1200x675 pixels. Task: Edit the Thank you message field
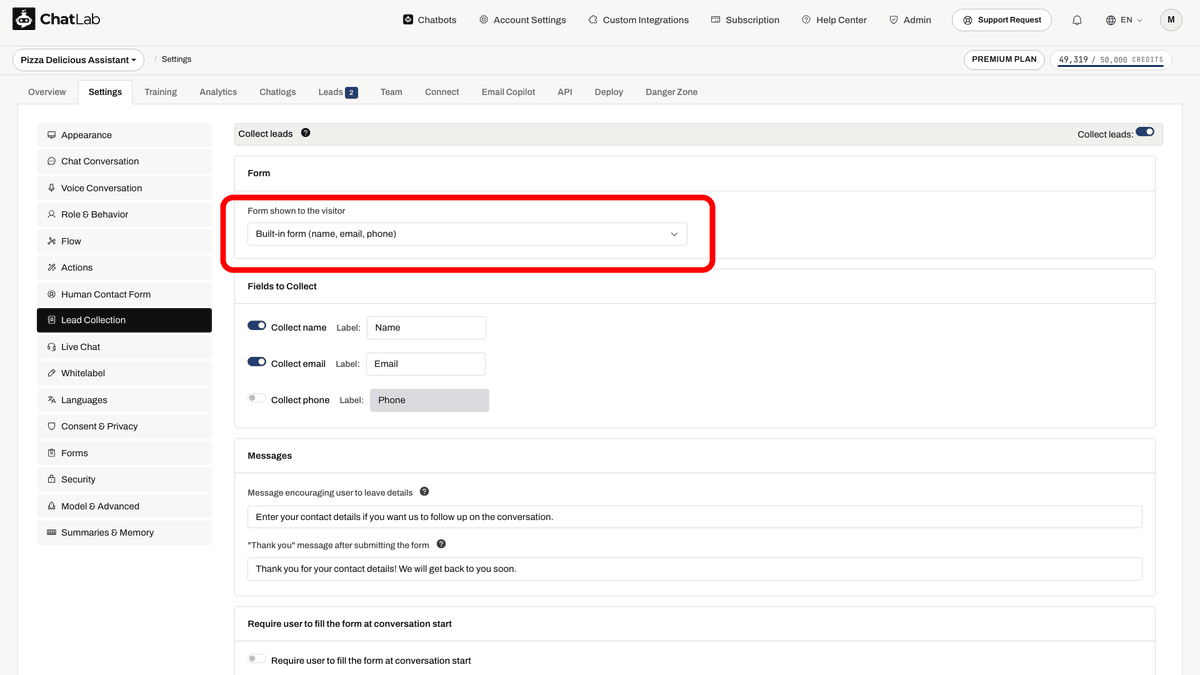pyautogui.click(x=695, y=569)
